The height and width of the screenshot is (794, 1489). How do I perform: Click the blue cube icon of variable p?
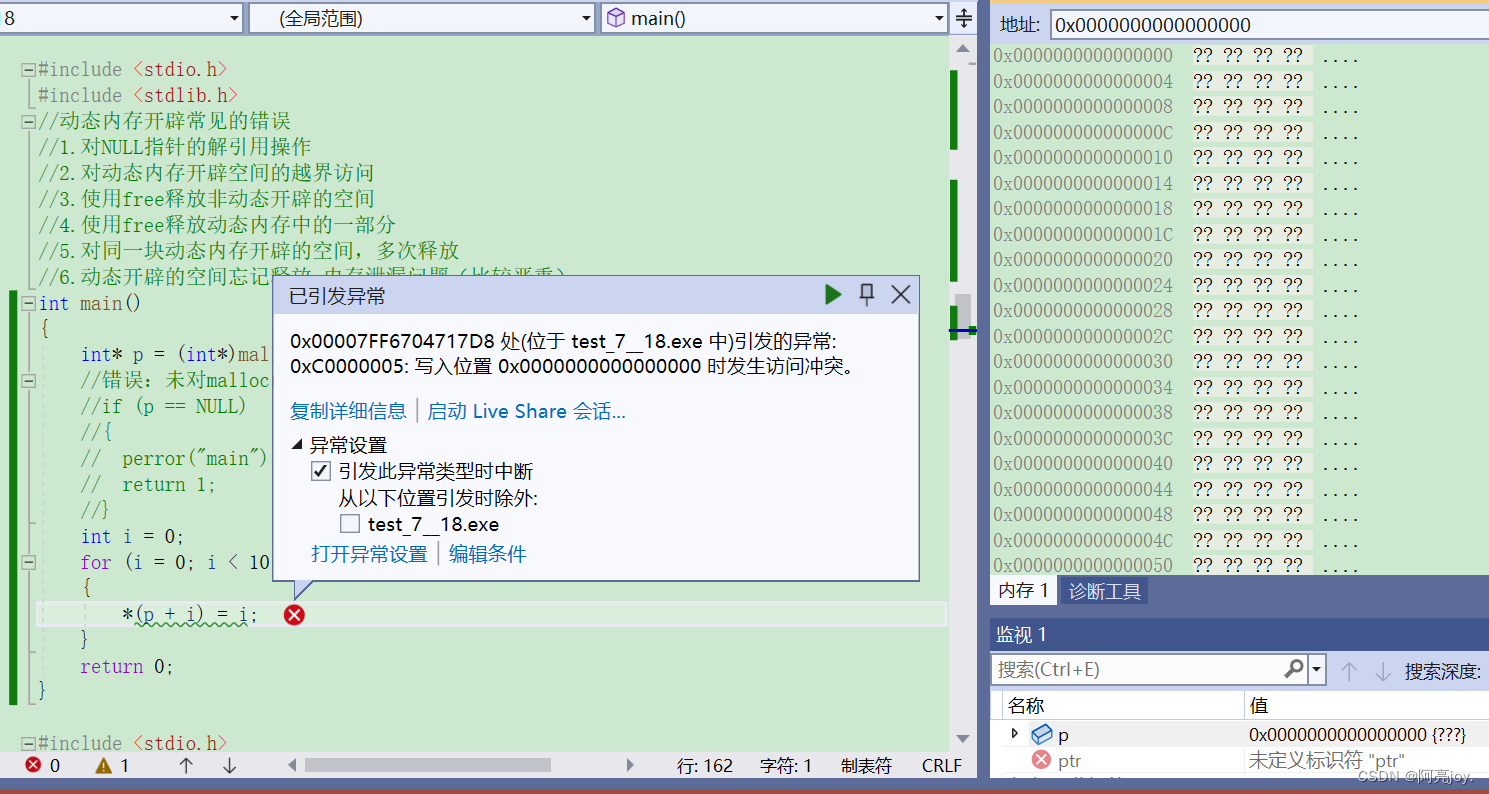pyautogui.click(x=1042, y=735)
